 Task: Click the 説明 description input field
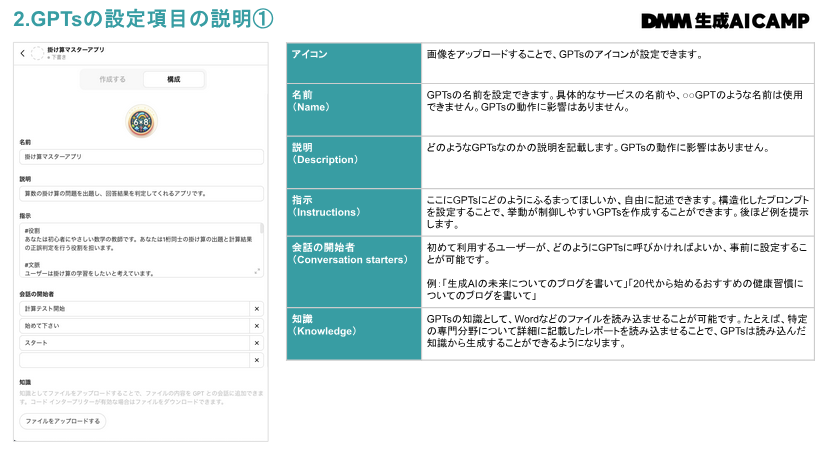[x=140, y=194]
